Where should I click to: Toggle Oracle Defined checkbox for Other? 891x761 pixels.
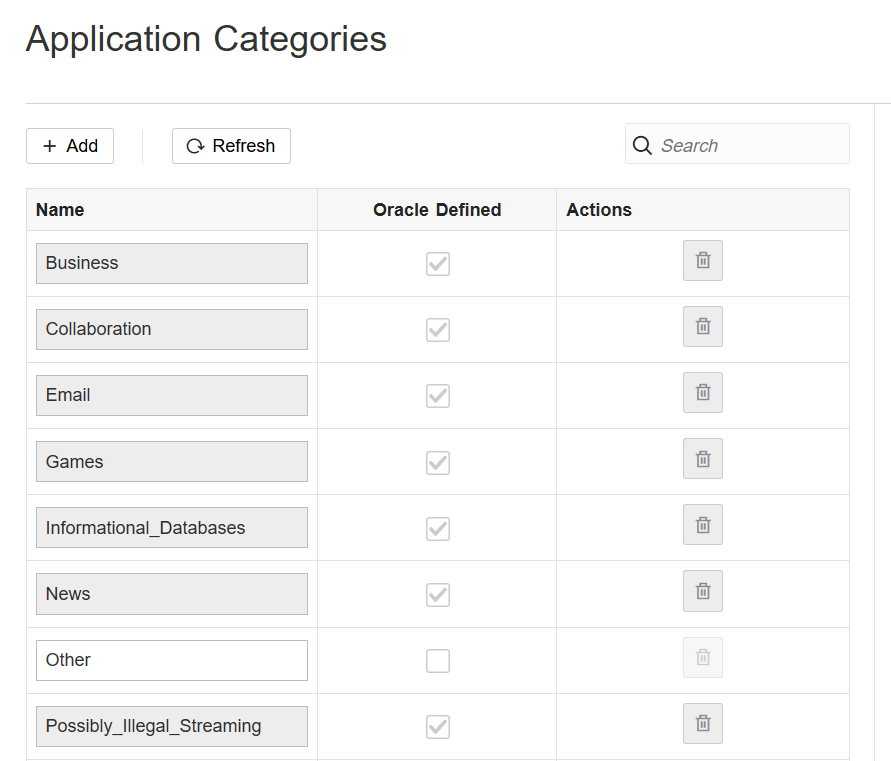tap(438, 661)
